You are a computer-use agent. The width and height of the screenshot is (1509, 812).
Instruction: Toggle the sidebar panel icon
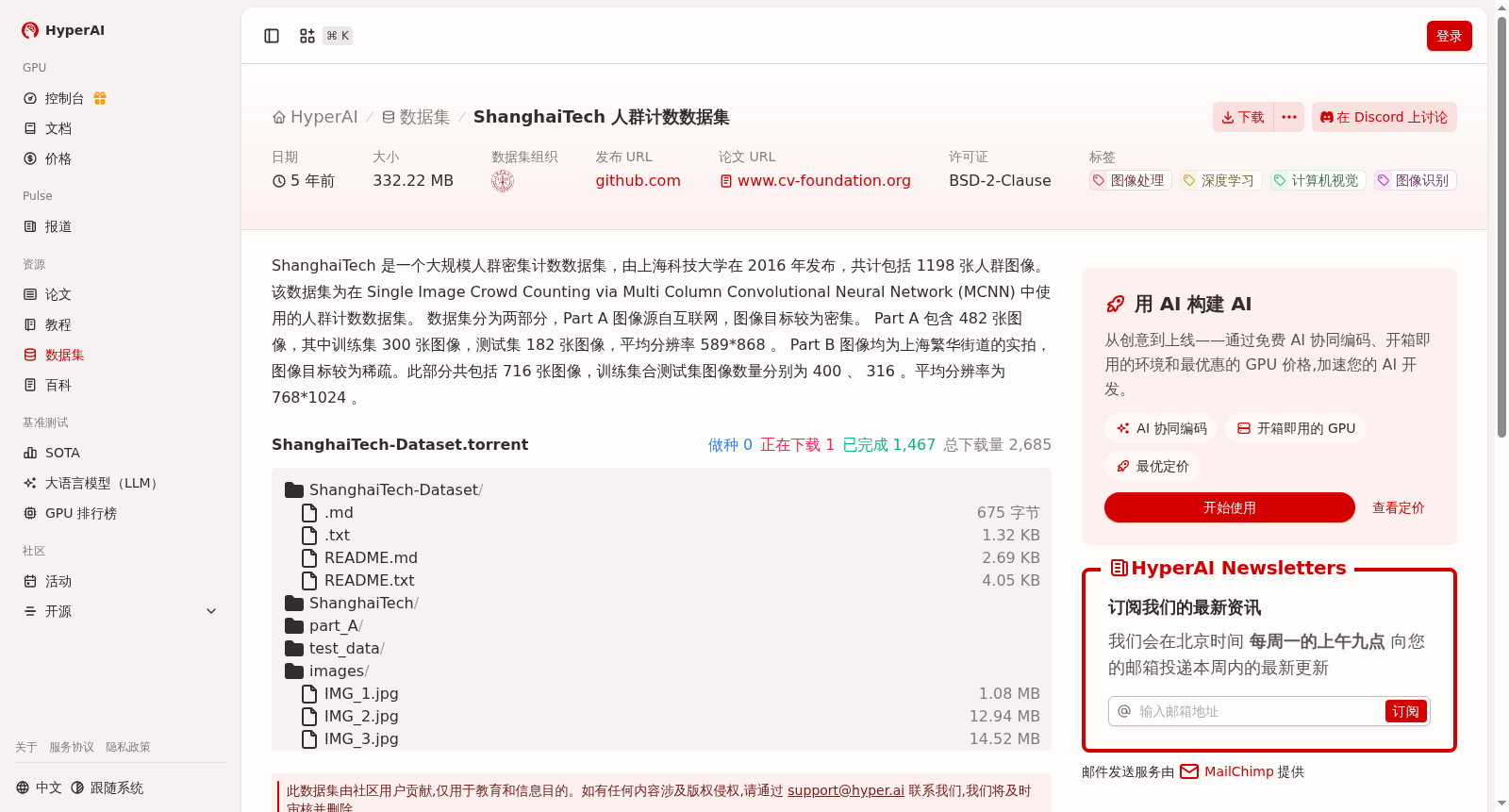tap(272, 36)
